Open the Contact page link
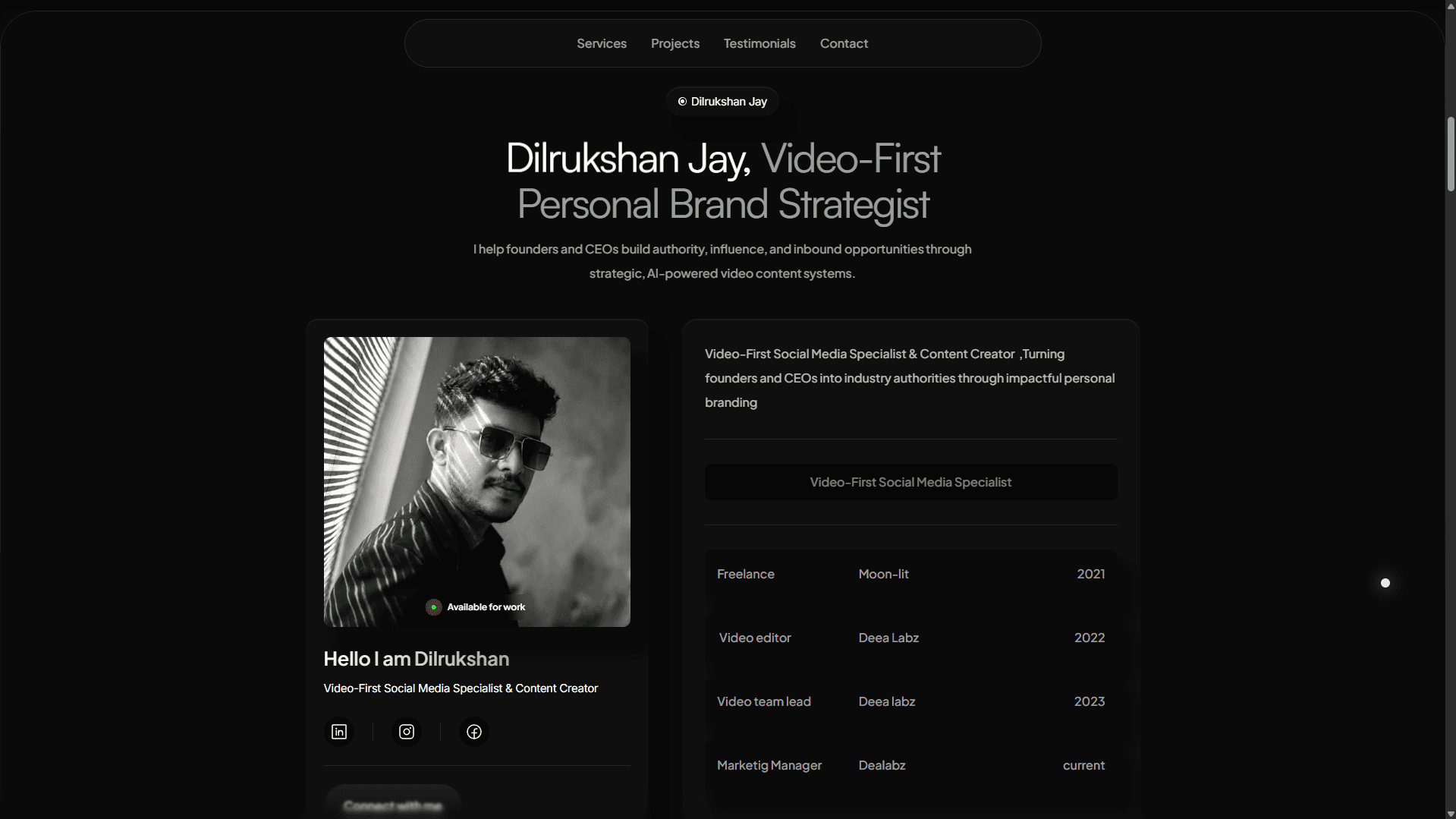 [x=843, y=43]
